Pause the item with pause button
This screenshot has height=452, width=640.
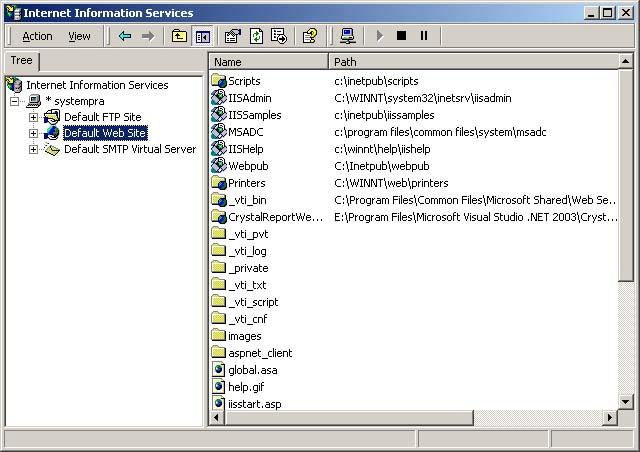click(x=424, y=36)
